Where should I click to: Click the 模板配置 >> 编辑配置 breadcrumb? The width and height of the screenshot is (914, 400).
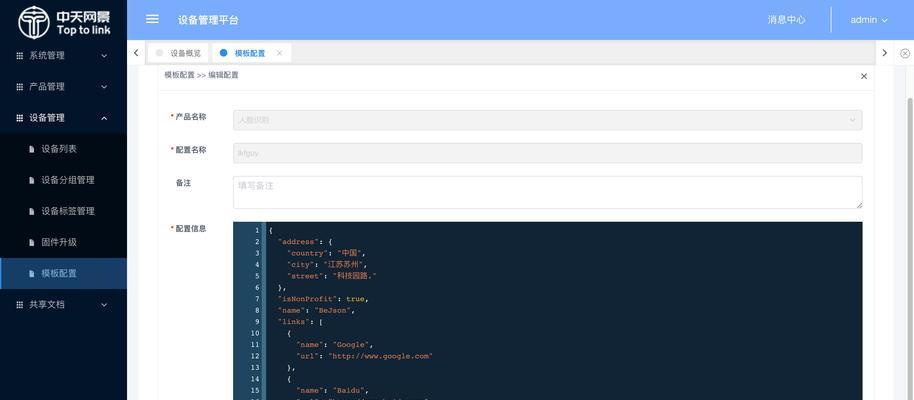[201, 75]
